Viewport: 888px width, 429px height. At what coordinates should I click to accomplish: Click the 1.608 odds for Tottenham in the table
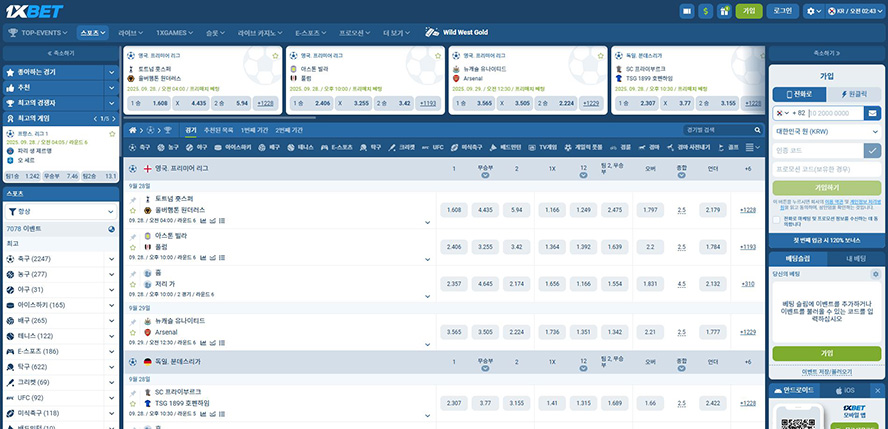(x=453, y=210)
